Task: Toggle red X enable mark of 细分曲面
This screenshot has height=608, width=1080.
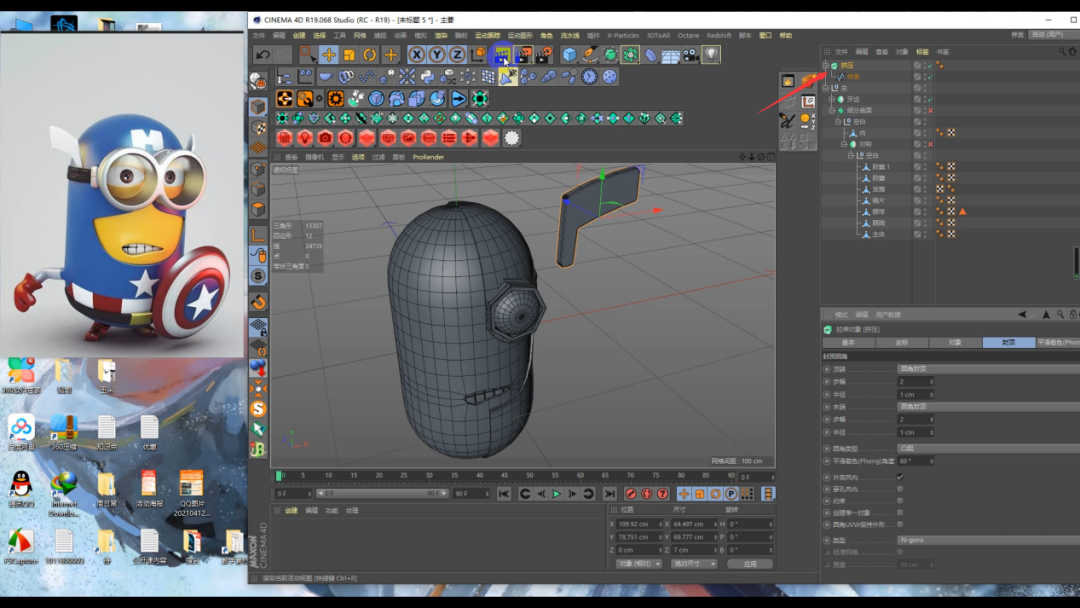Action: [x=931, y=110]
